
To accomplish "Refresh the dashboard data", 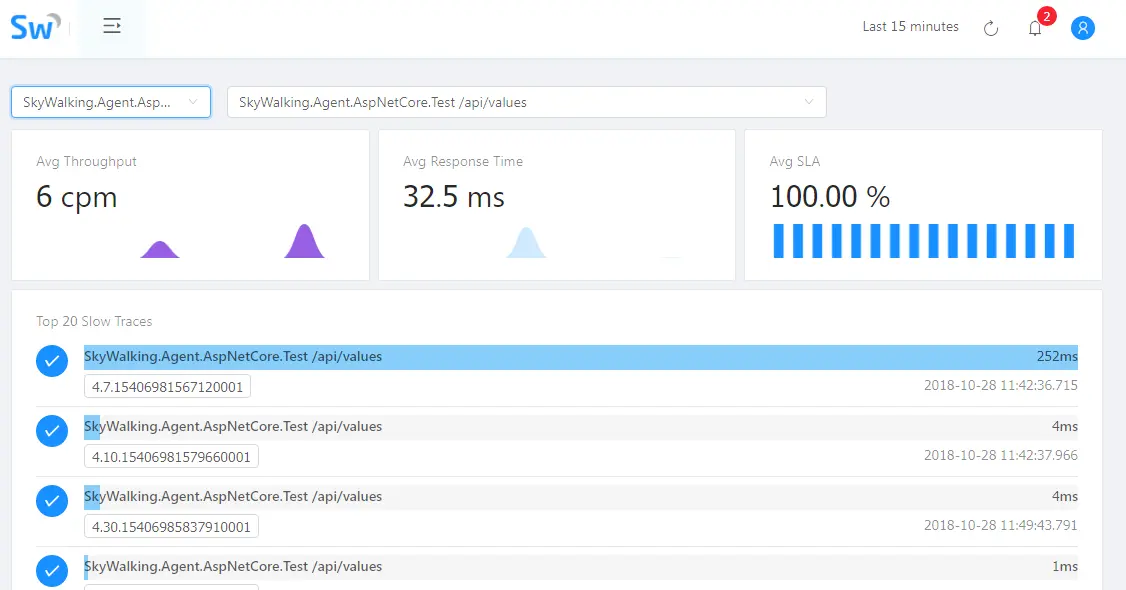I will [991, 28].
